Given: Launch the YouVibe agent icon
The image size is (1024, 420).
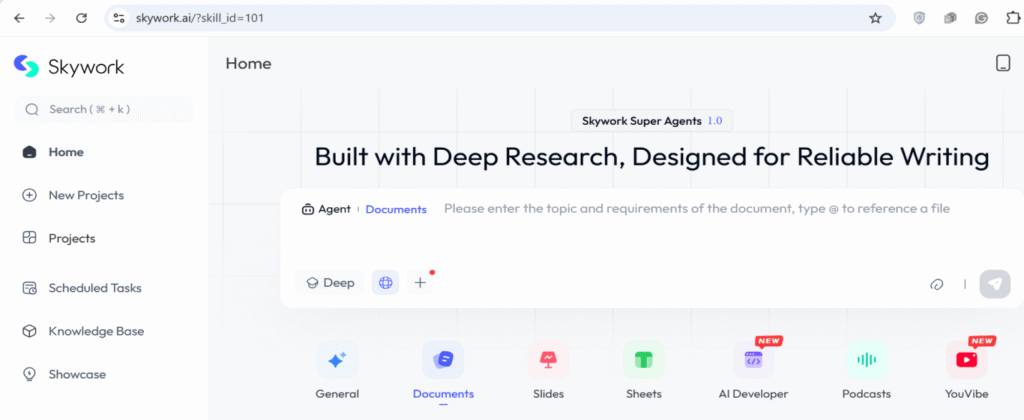Looking at the screenshot, I should (966, 360).
